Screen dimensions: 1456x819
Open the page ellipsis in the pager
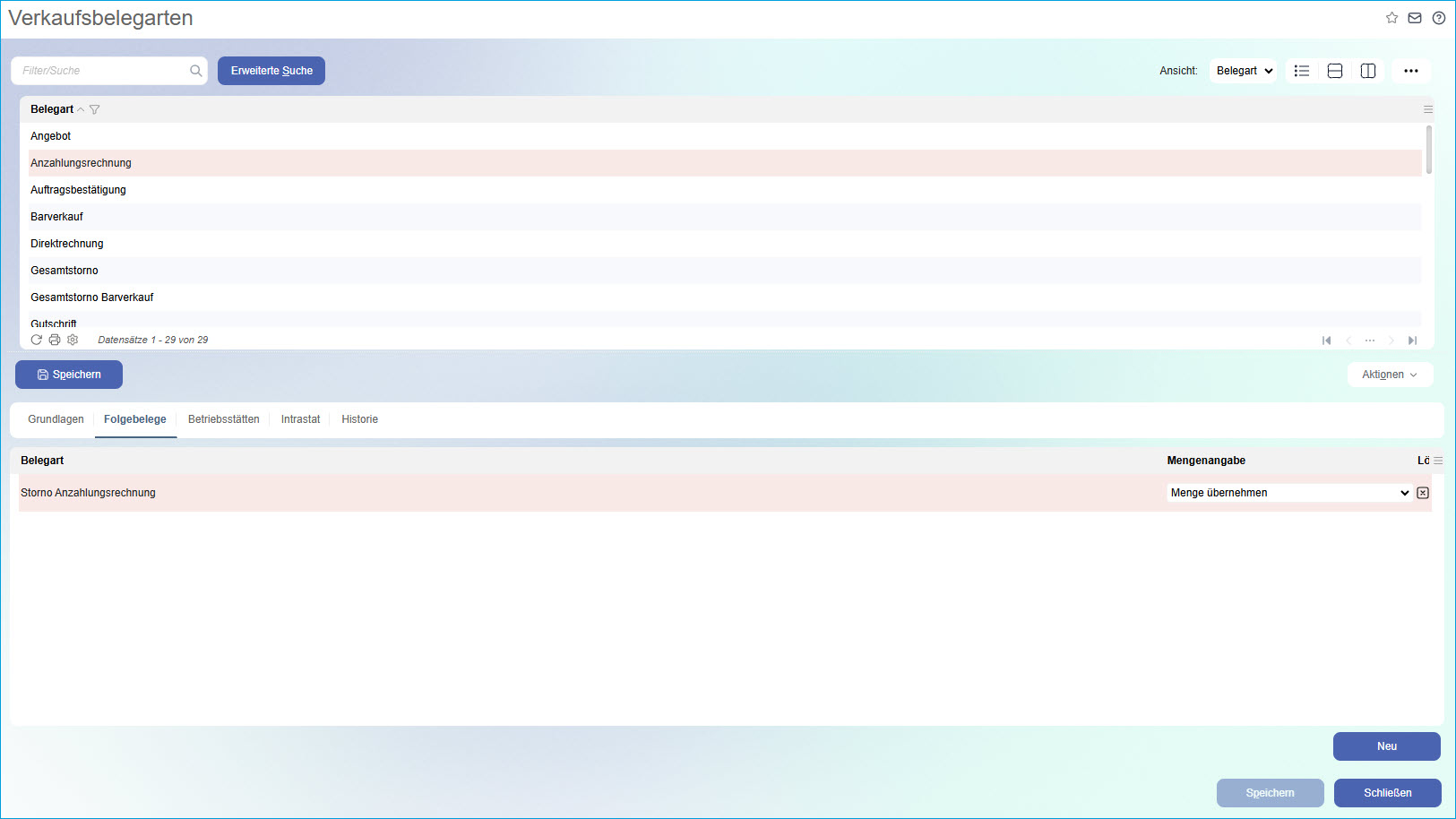click(x=1369, y=341)
